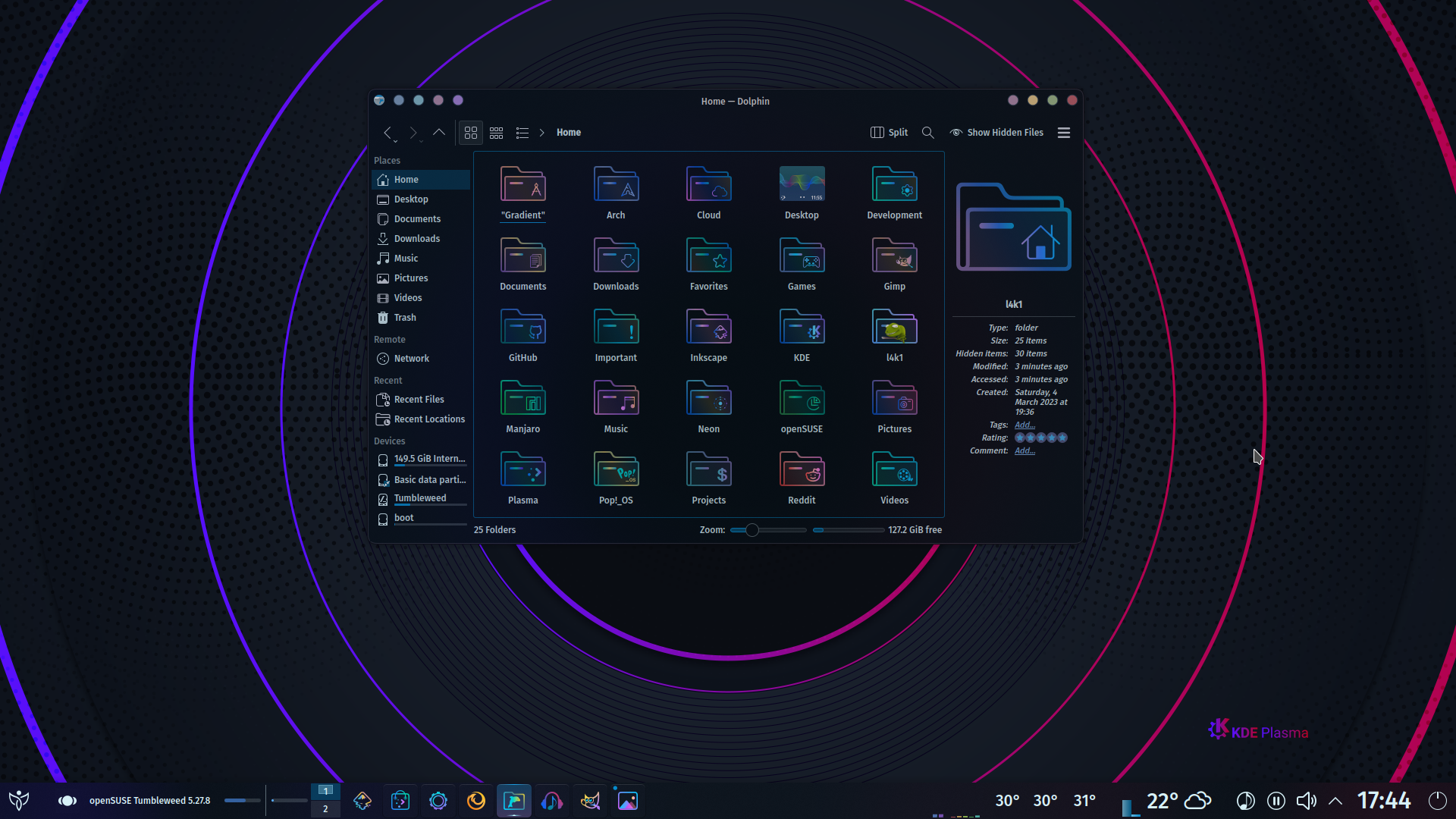This screenshot has height=819, width=1456.
Task: Select the Basic data partition device
Action: click(x=421, y=480)
